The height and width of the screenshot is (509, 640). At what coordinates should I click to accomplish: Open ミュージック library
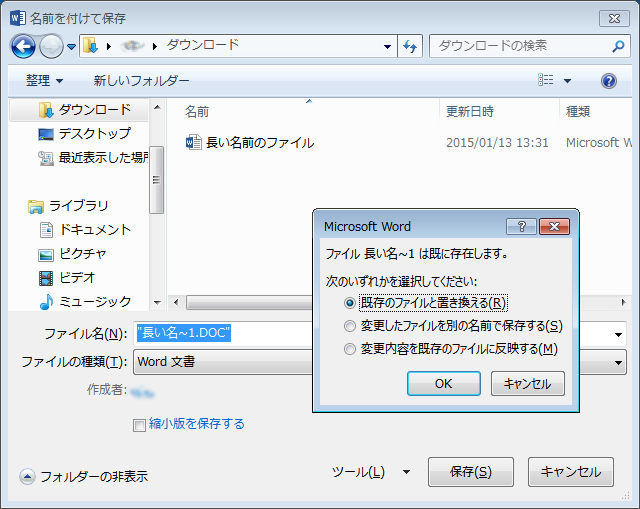[x=95, y=302]
